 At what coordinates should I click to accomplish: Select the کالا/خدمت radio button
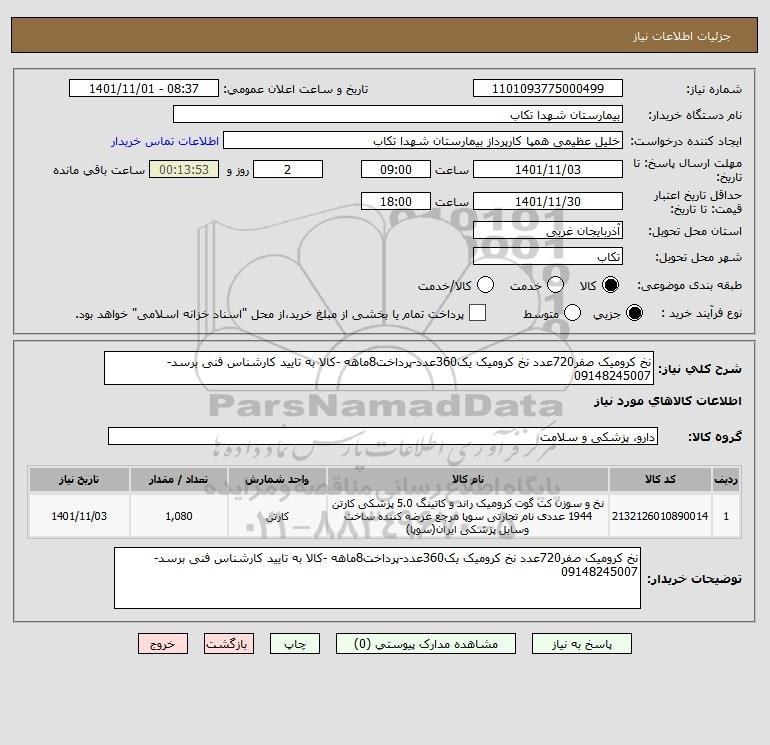pos(485,285)
